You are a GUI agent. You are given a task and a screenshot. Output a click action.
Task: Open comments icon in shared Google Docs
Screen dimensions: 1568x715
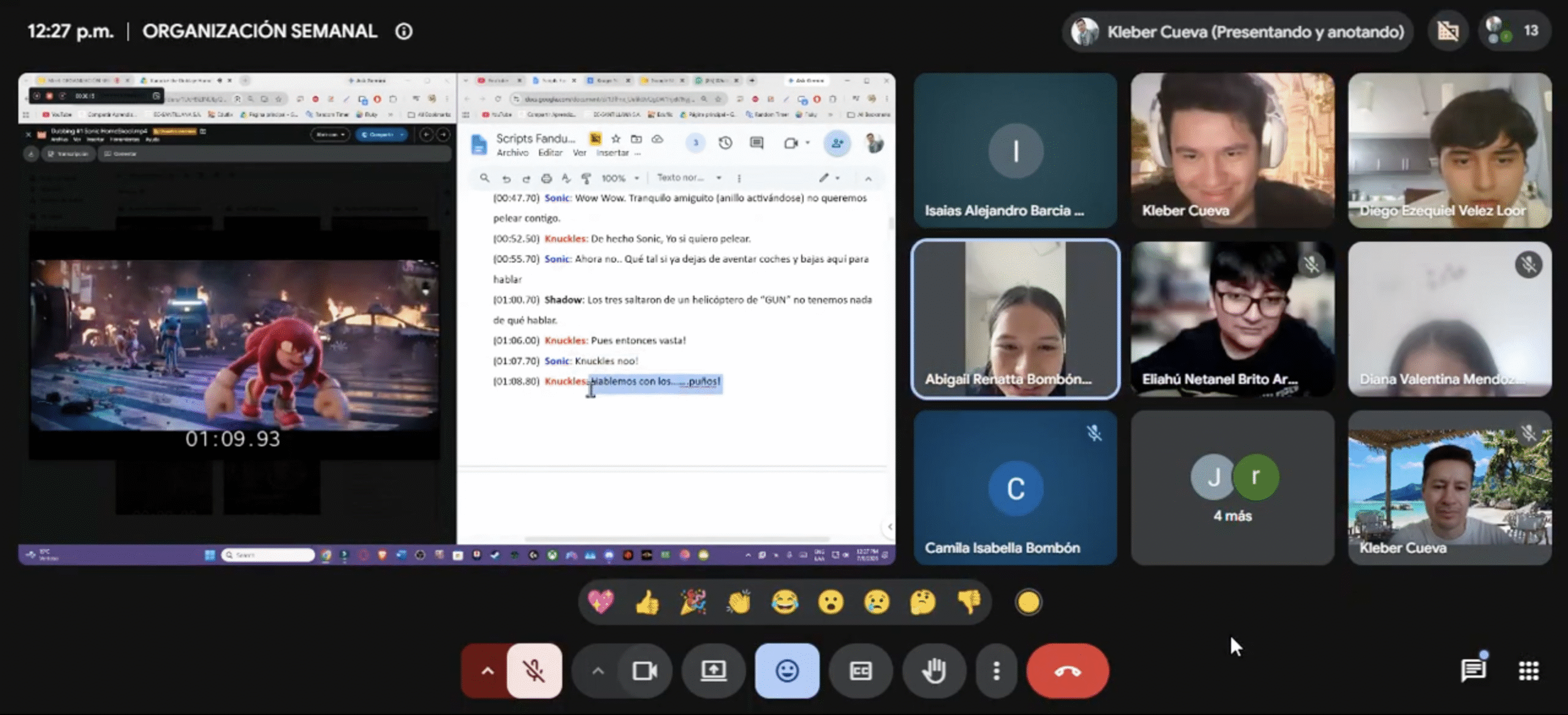pyautogui.click(x=757, y=143)
